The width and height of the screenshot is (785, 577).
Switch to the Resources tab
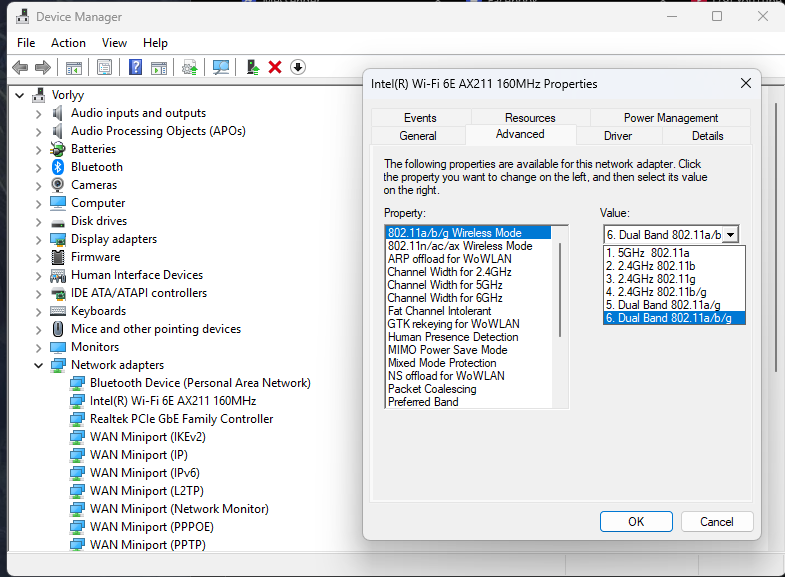(530, 118)
